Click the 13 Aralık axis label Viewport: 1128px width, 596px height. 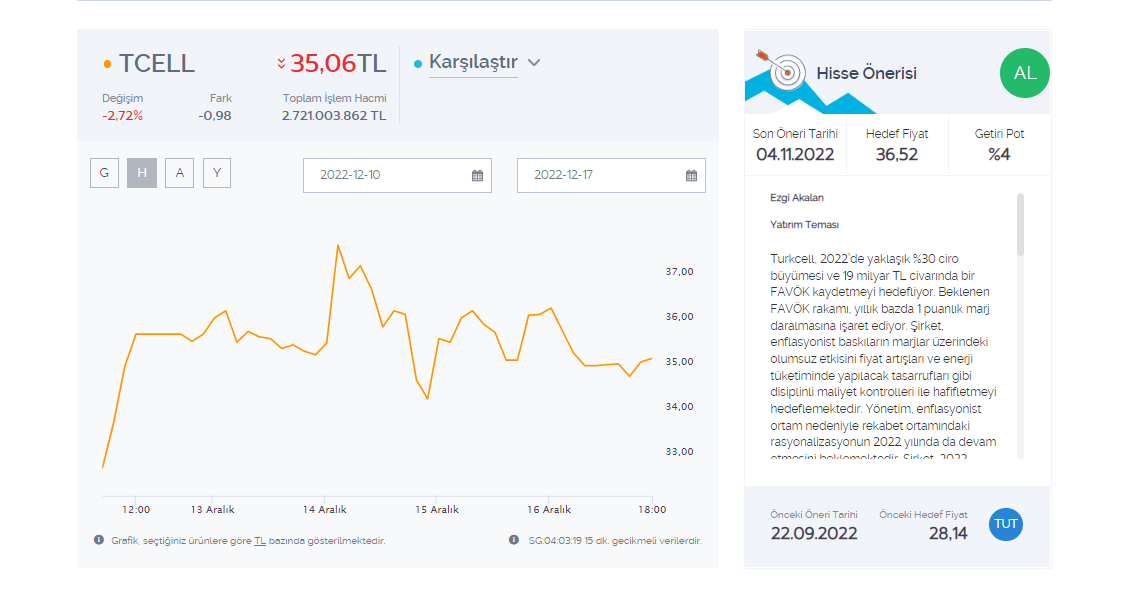pos(212,510)
